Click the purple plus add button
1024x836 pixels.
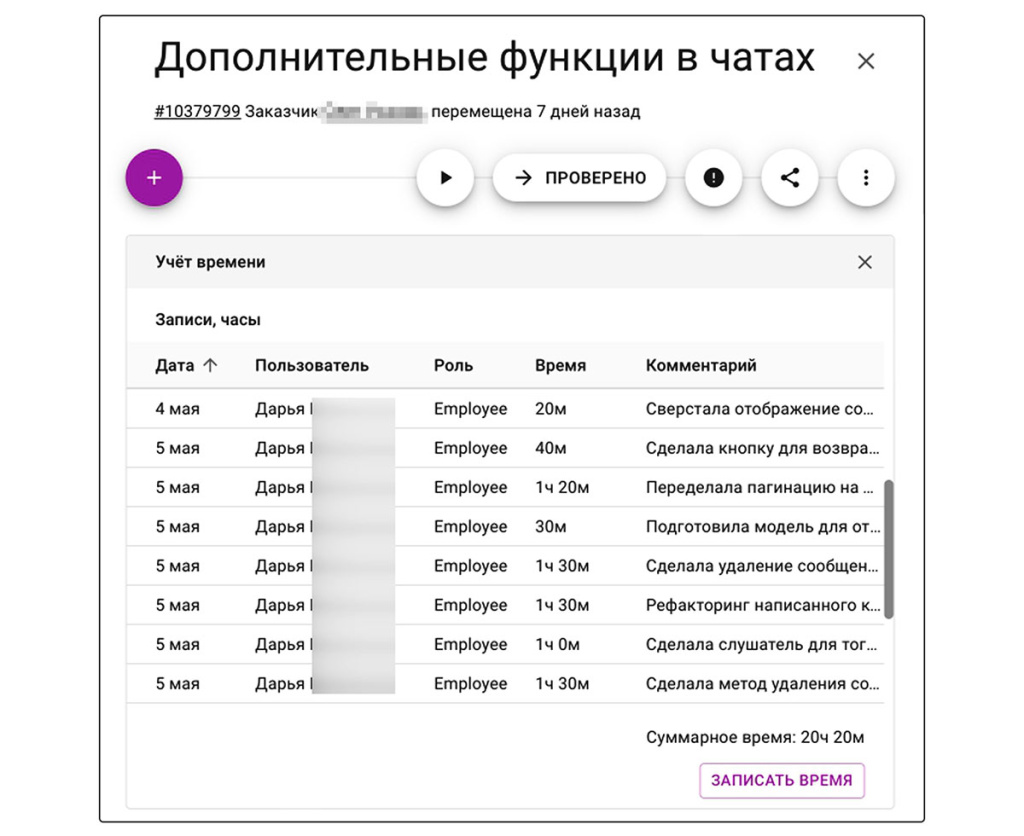(x=154, y=178)
